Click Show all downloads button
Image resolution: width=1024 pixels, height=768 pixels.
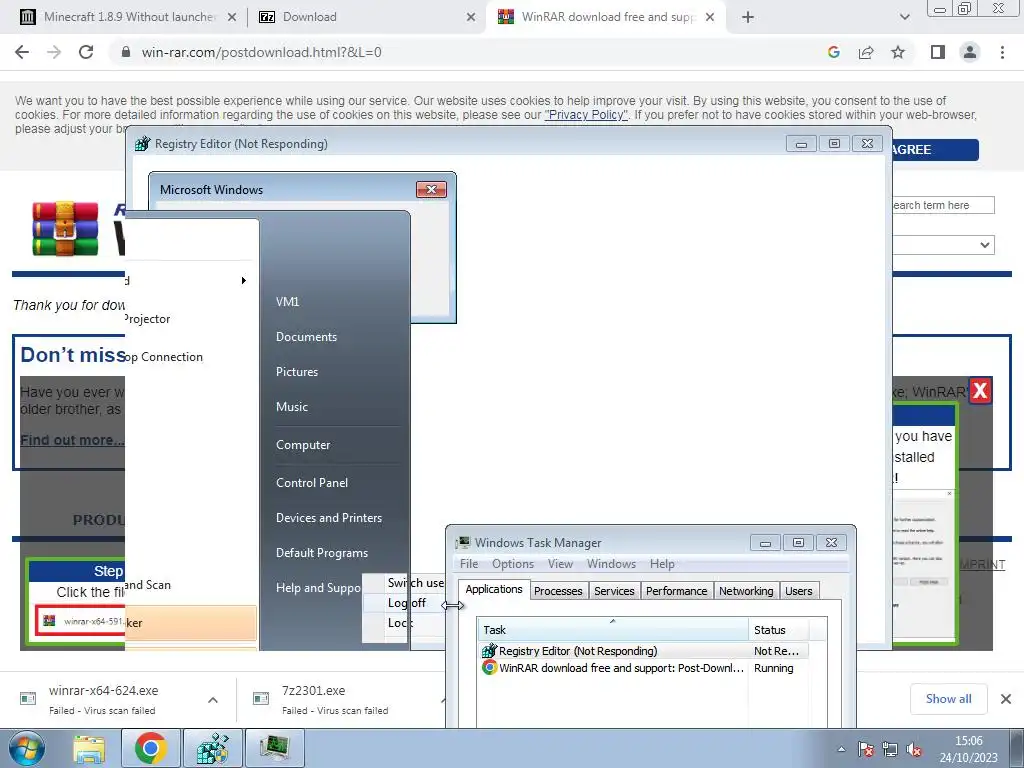pos(948,699)
